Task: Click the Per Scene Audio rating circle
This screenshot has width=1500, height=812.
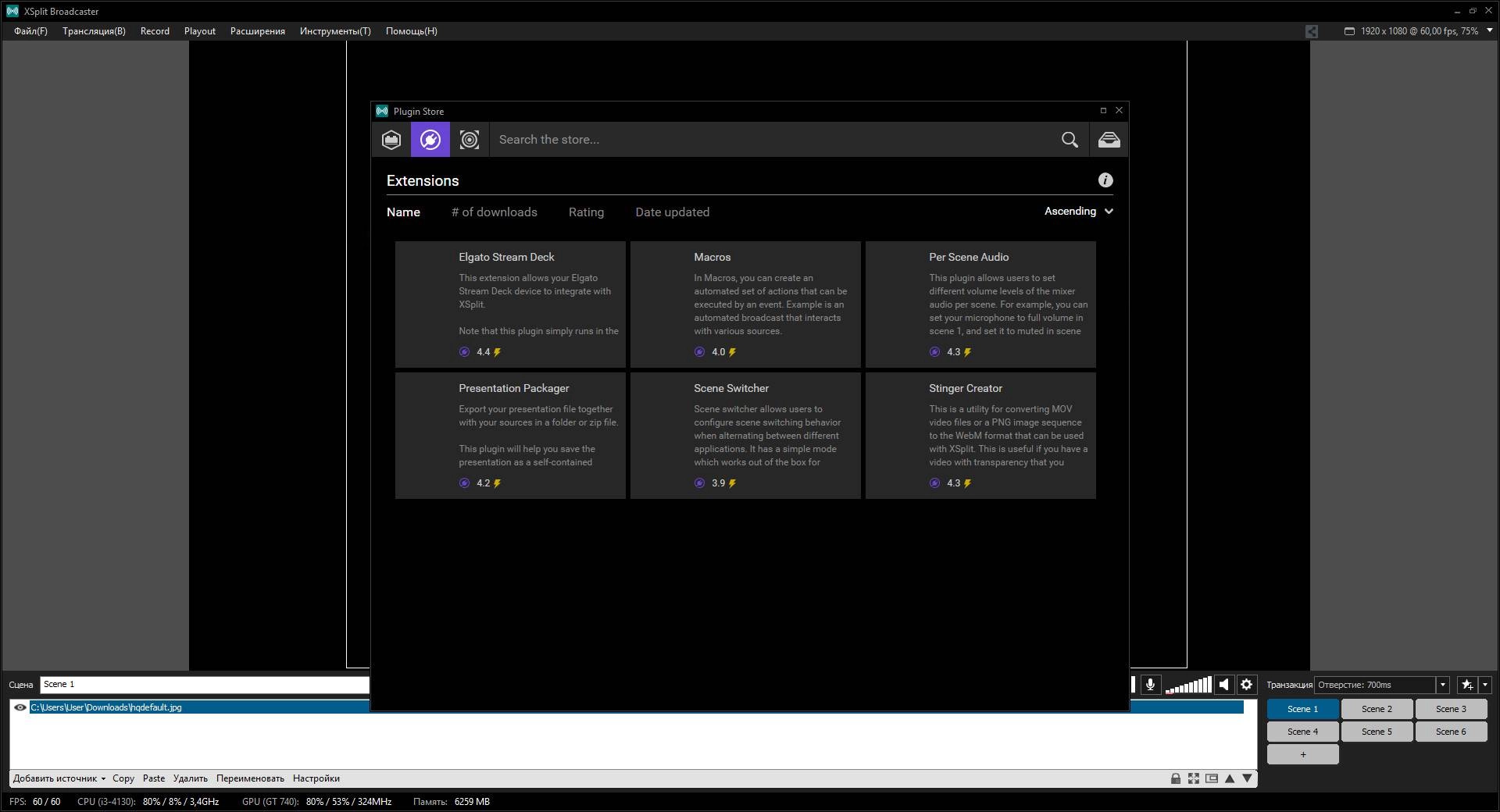Action: coord(934,352)
